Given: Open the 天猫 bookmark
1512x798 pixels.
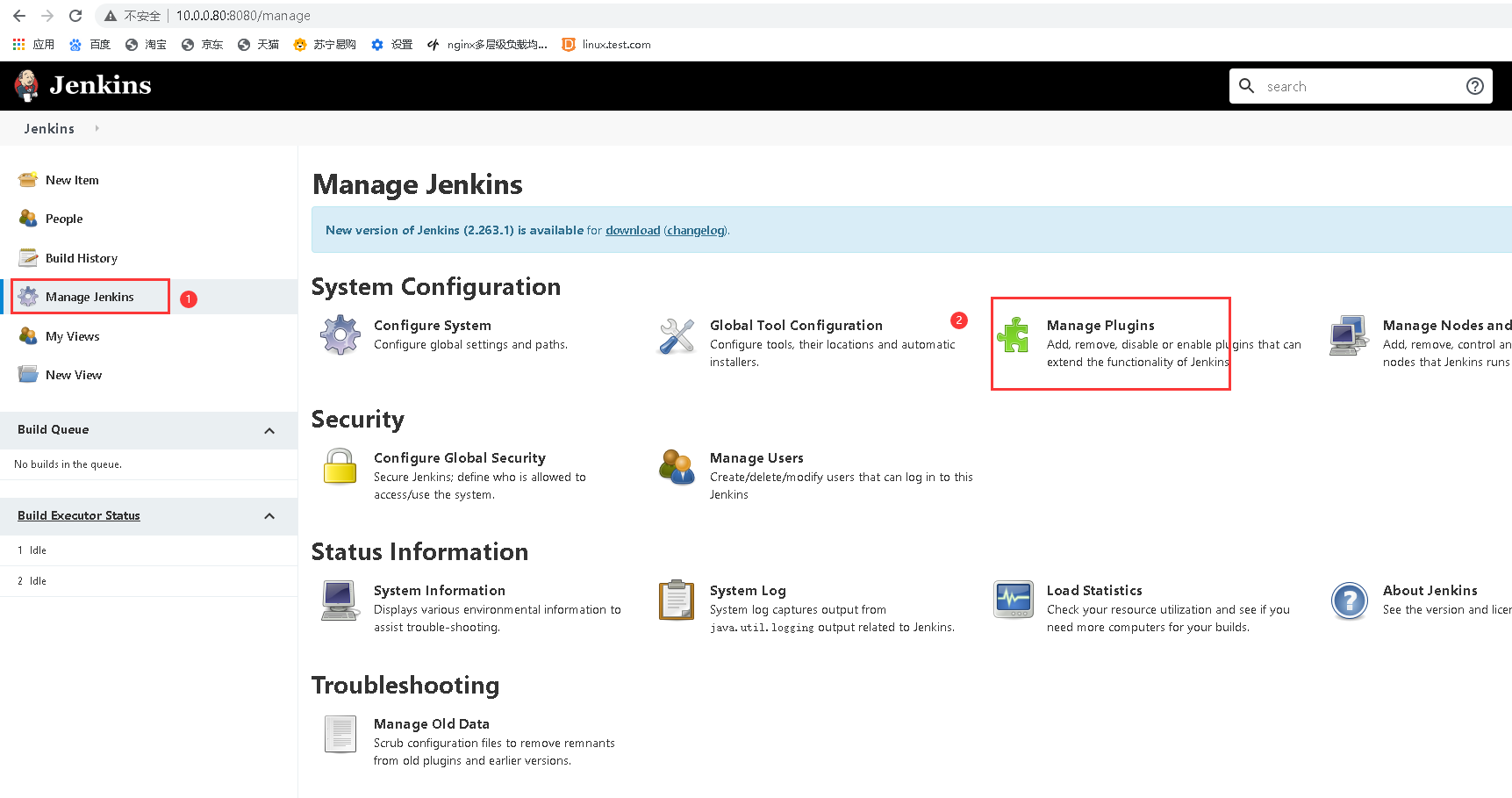Looking at the screenshot, I should coord(258,45).
